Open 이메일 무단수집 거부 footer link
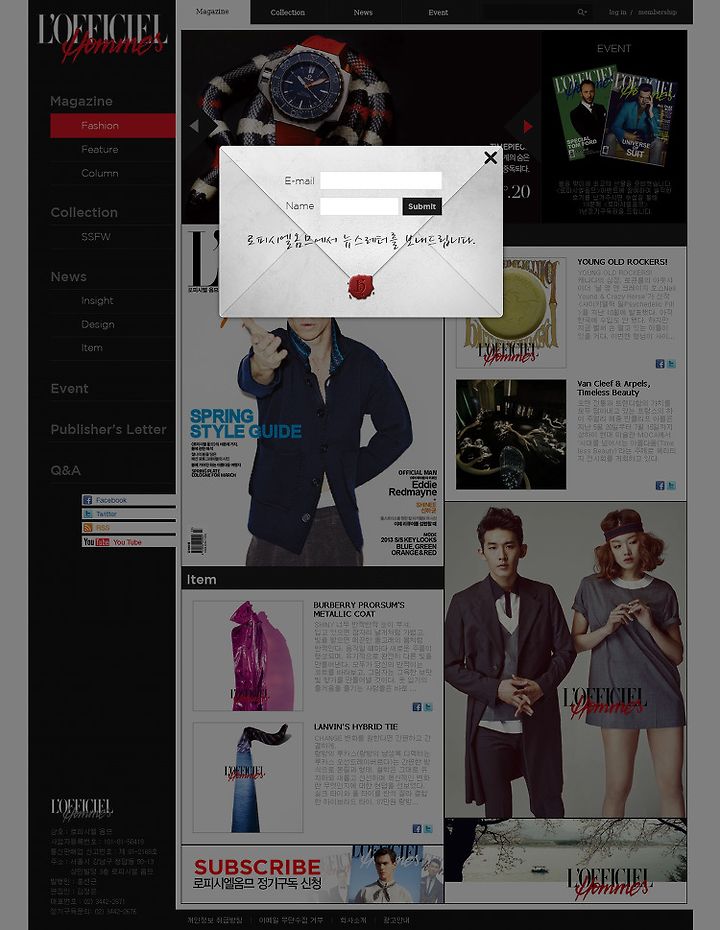The height and width of the screenshot is (930, 720). point(291,920)
